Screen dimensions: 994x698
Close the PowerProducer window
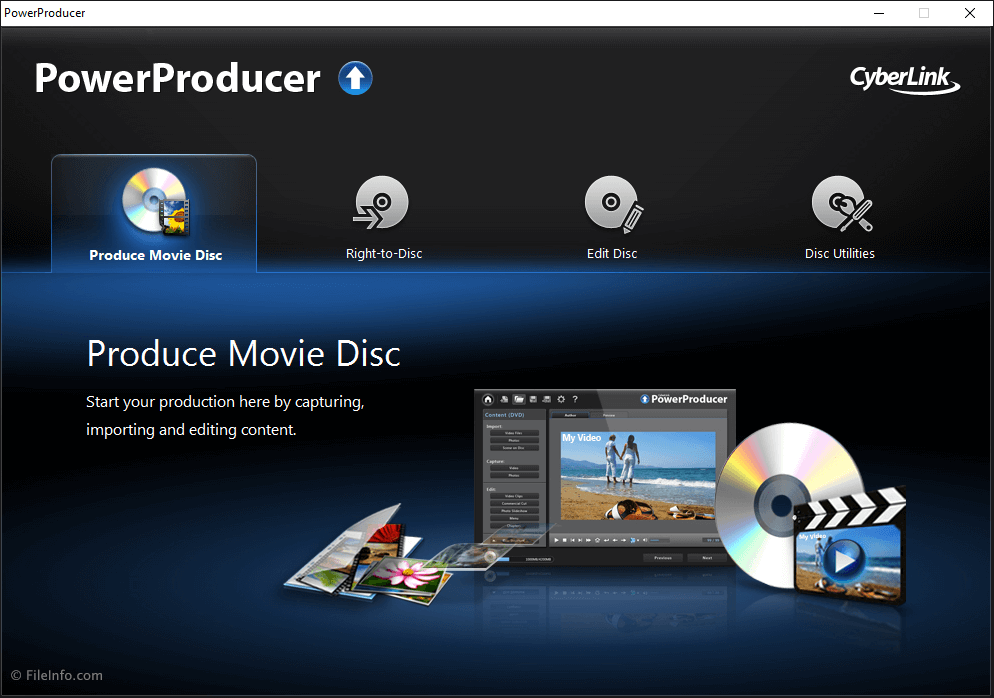pyautogui.click(x=969, y=13)
